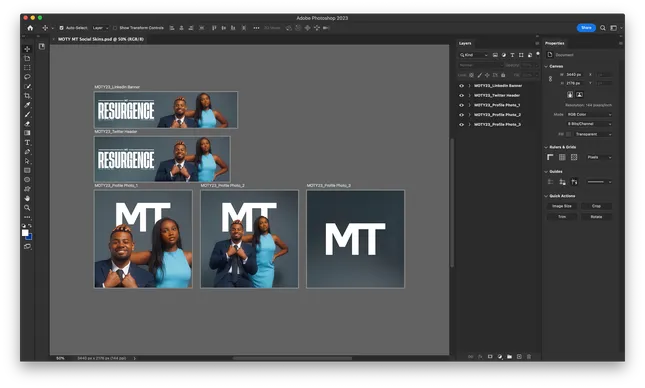The width and height of the screenshot is (645, 388).
Task: Click the Image Size quick action
Action: pyautogui.click(x=561, y=206)
